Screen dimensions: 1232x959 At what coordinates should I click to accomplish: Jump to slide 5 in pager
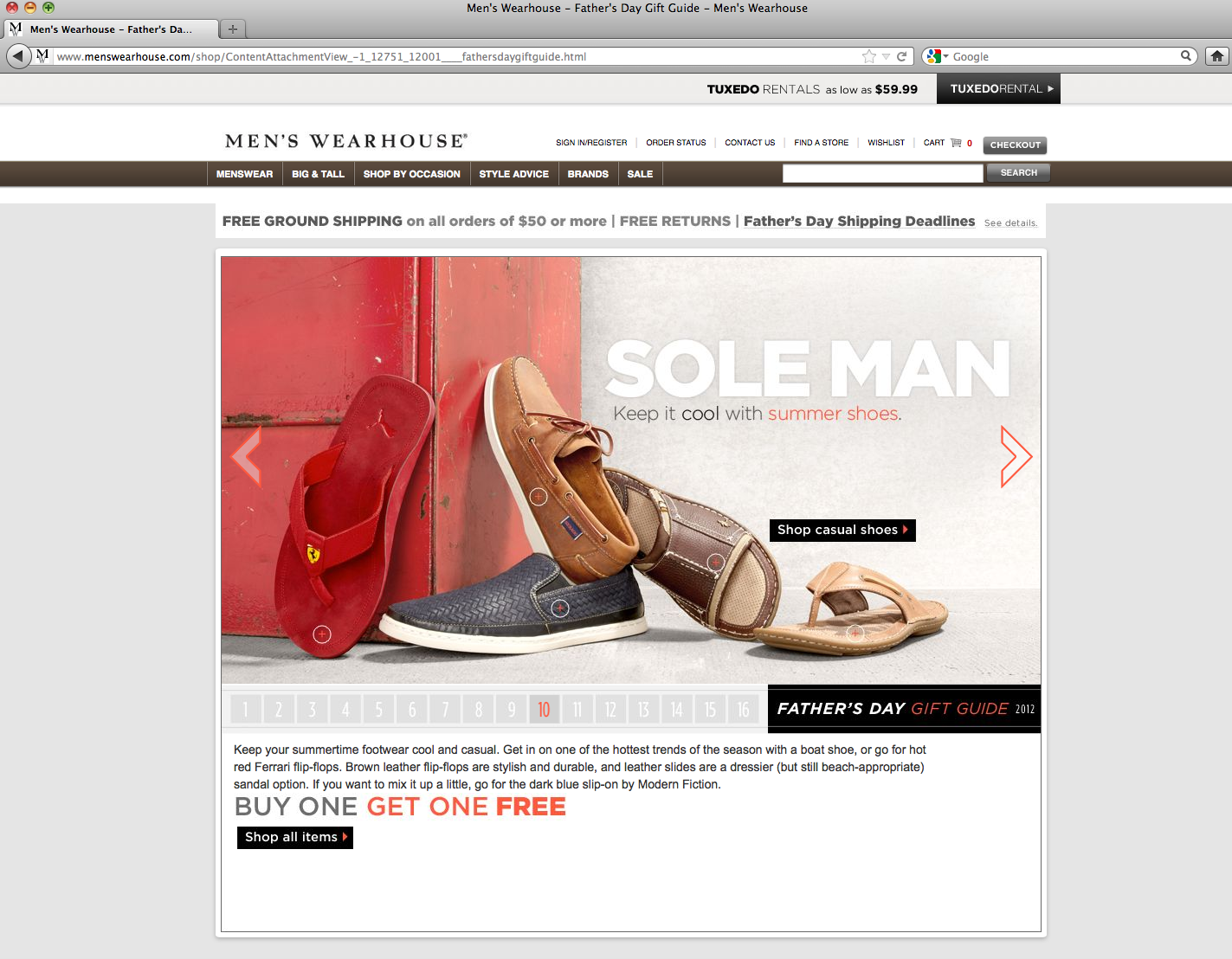click(378, 710)
